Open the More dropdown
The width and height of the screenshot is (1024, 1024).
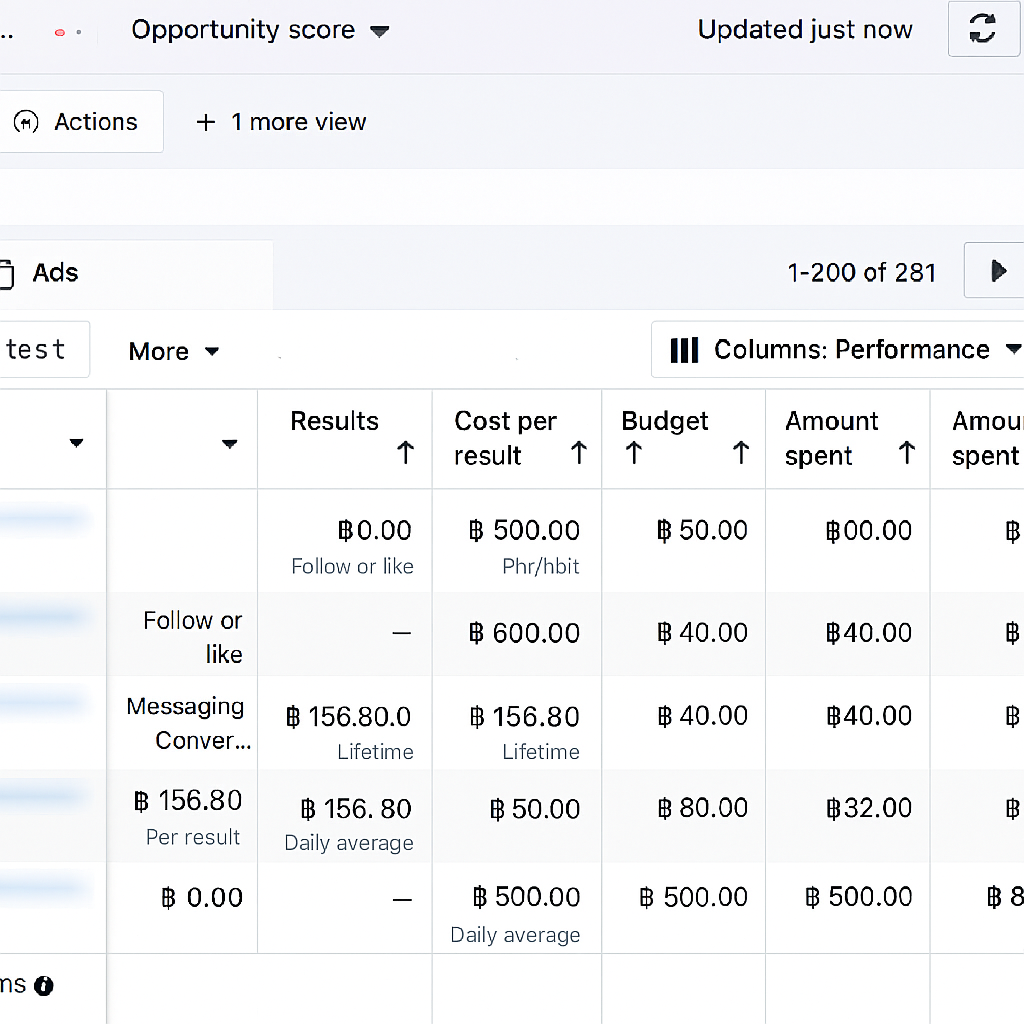tap(174, 351)
